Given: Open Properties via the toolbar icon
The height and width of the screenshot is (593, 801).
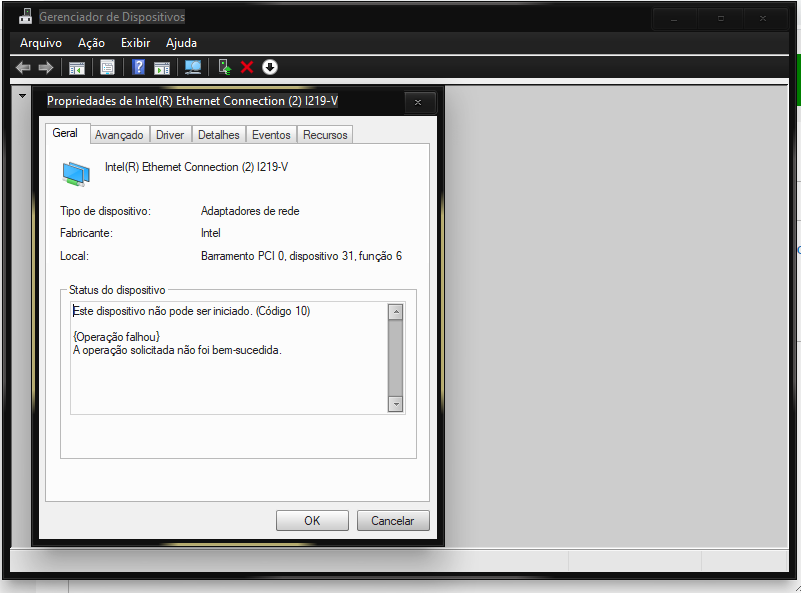Looking at the screenshot, I should pos(107,67).
